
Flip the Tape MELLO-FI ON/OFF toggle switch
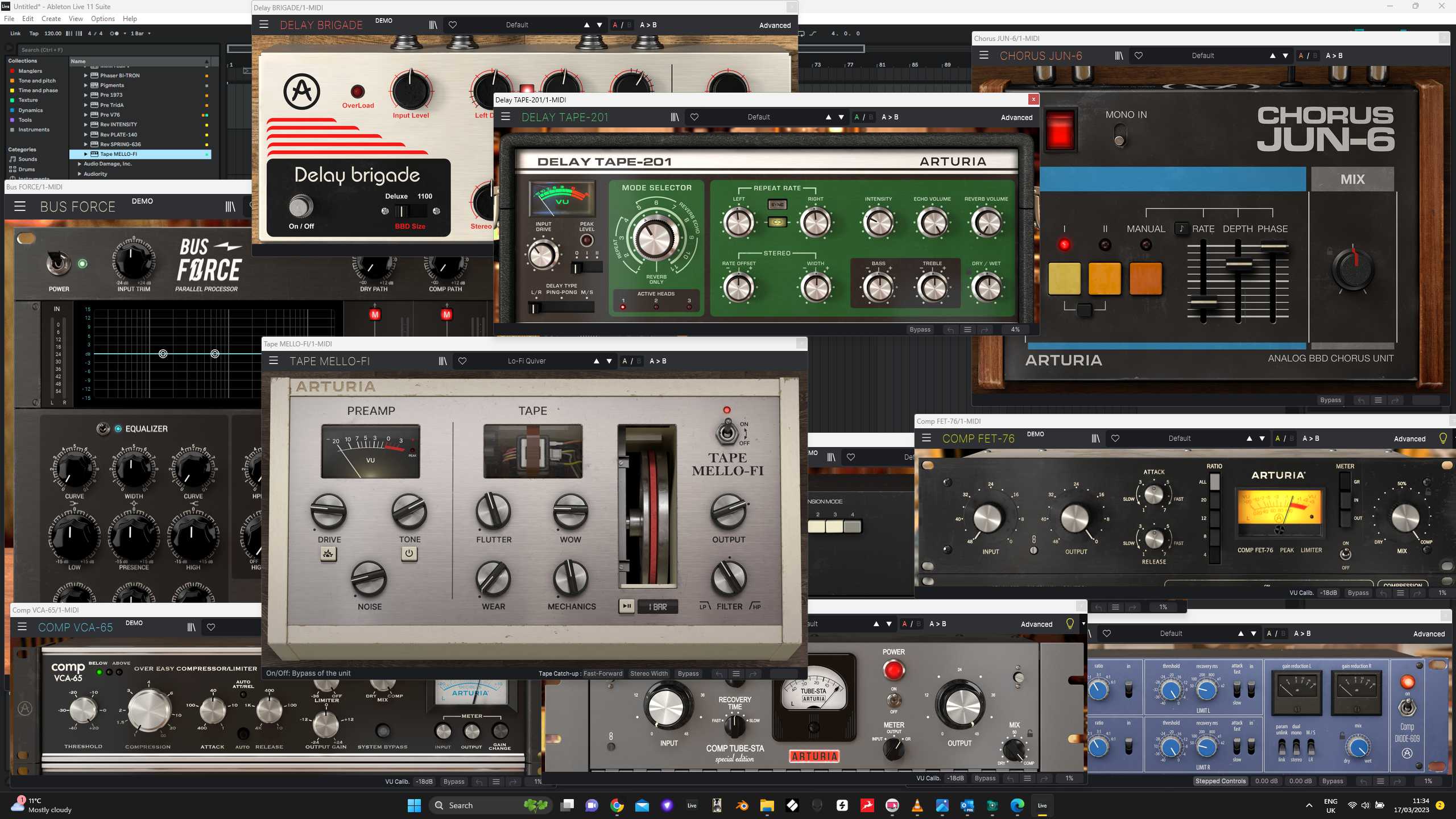[x=726, y=433]
